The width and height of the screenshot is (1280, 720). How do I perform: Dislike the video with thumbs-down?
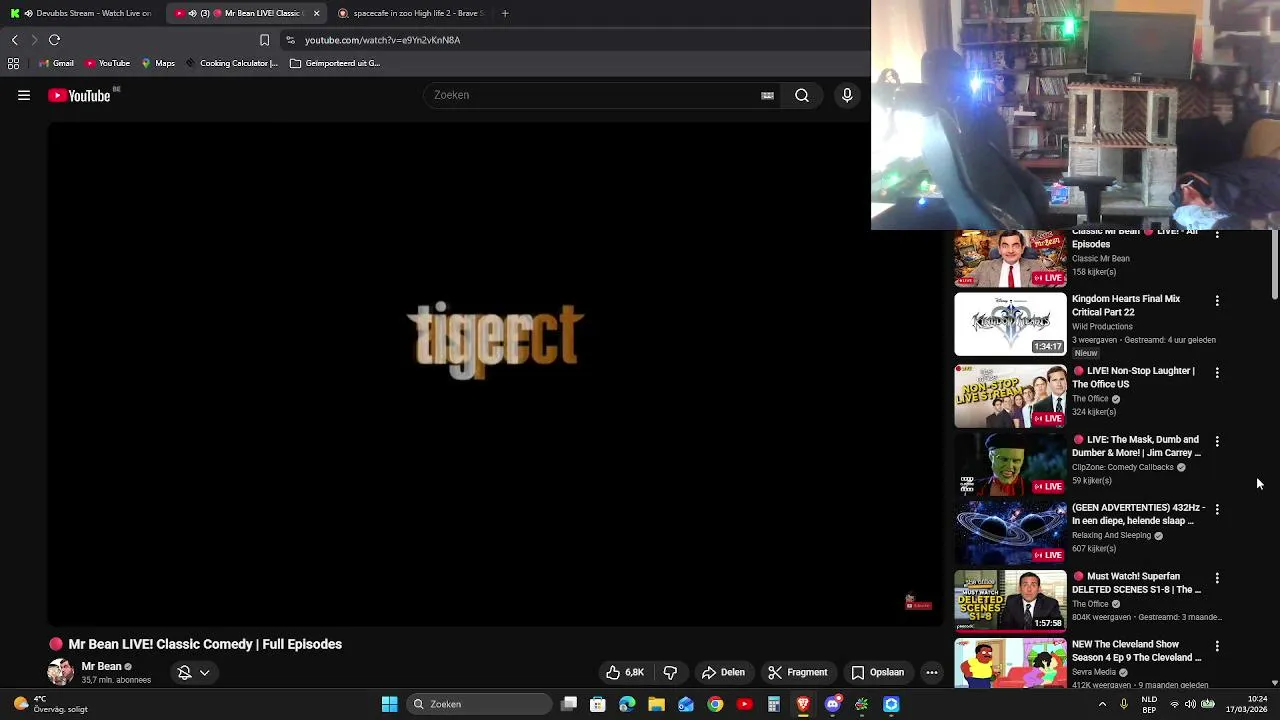[x=670, y=672]
